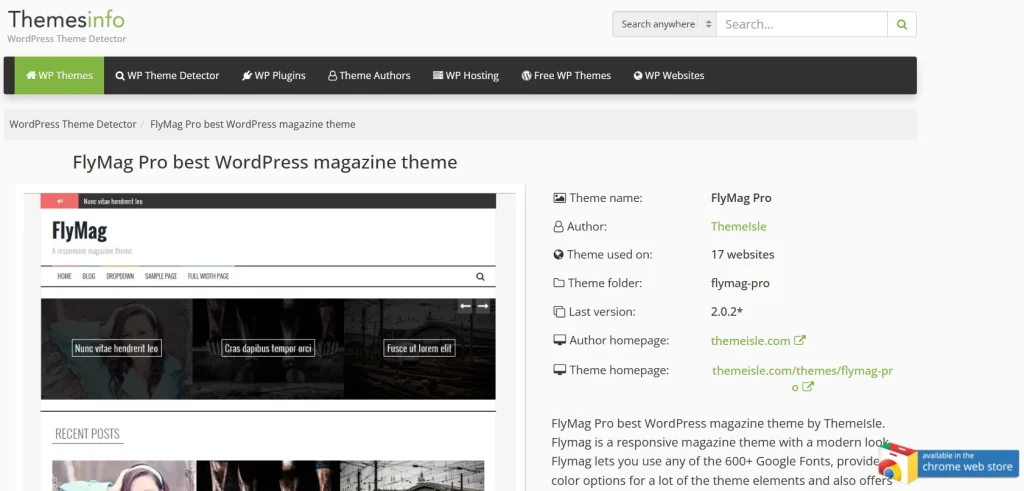Click the Themesinfo logo
This screenshot has width=1024, height=491.
pyautogui.click(x=66, y=20)
